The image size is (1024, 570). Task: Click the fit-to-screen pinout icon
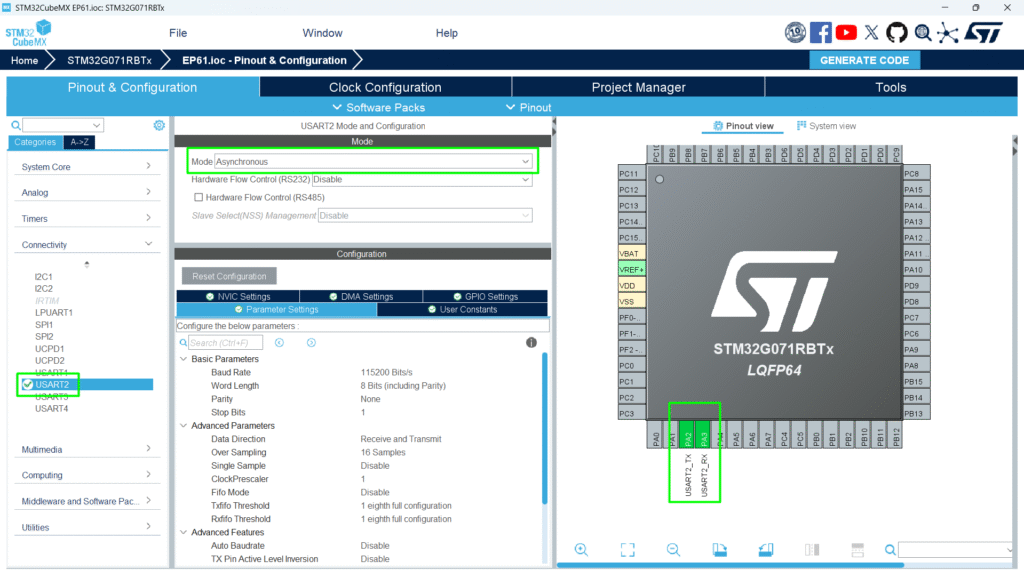pyautogui.click(x=627, y=549)
